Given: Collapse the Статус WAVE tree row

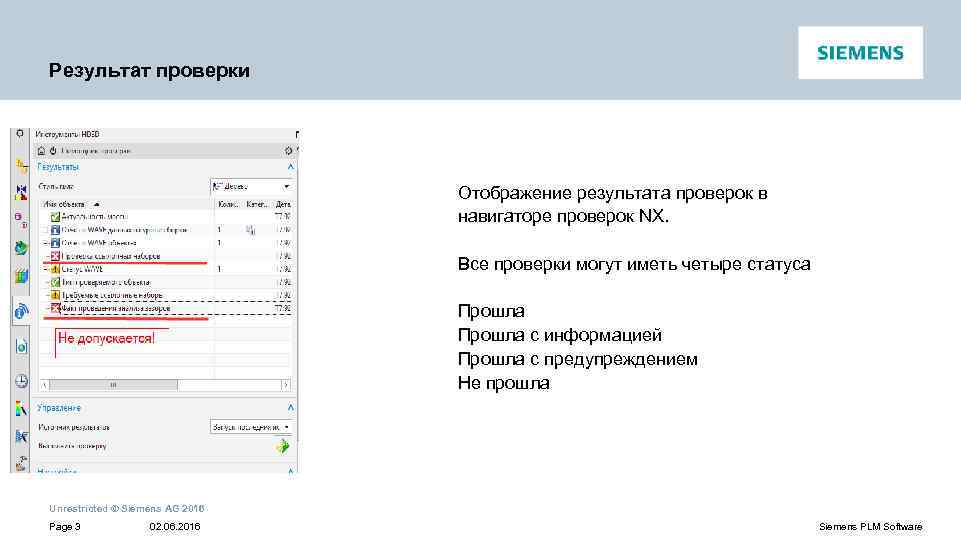Looking at the screenshot, I should click(x=47, y=269).
